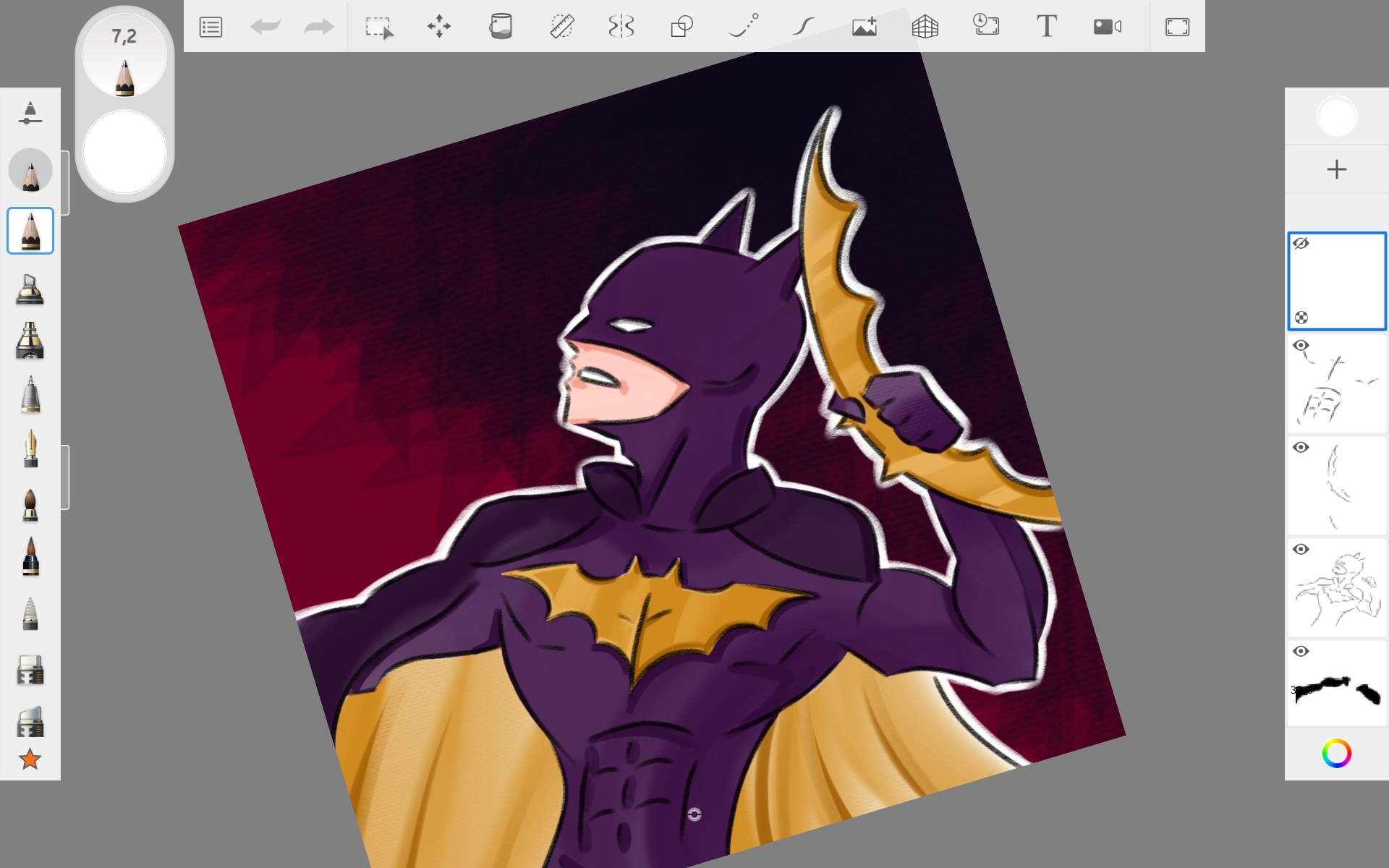Image resolution: width=1389 pixels, height=868 pixels.
Task: Hide the bottom black brushstroke layer
Action: pyautogui.click(x=1301, y=652)
